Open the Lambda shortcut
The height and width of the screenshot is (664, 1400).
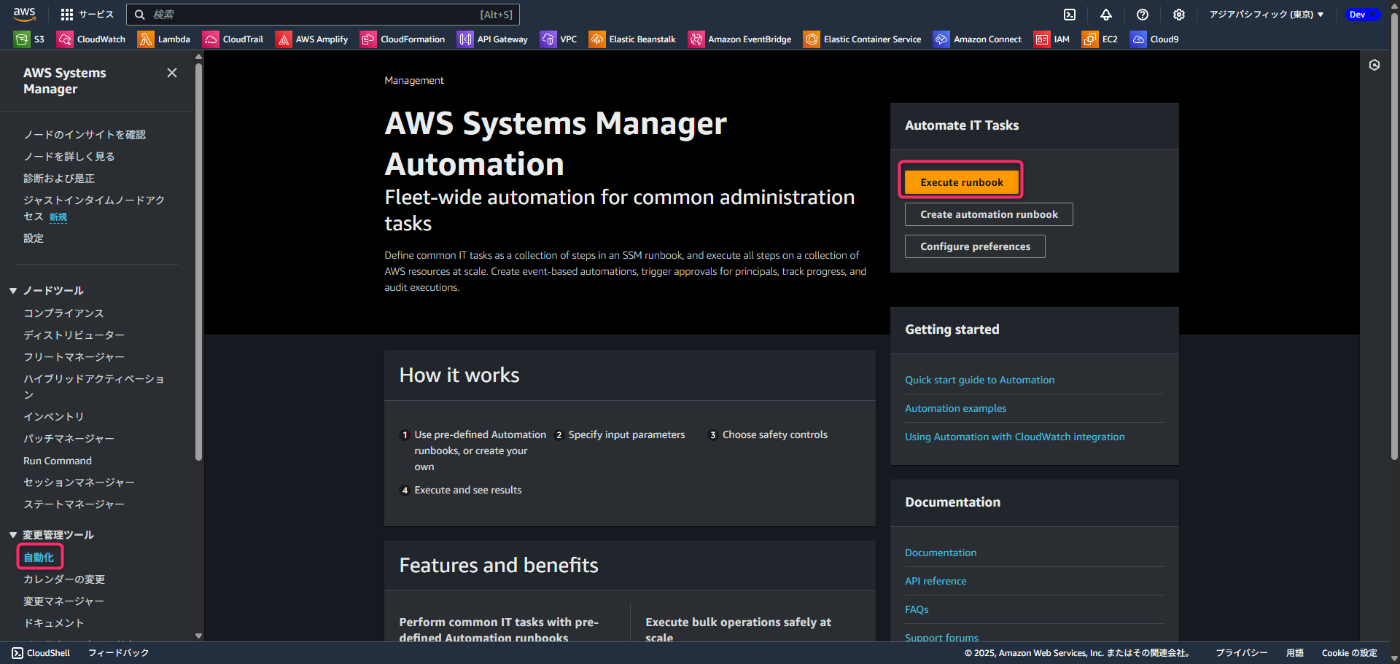(164, 39)
